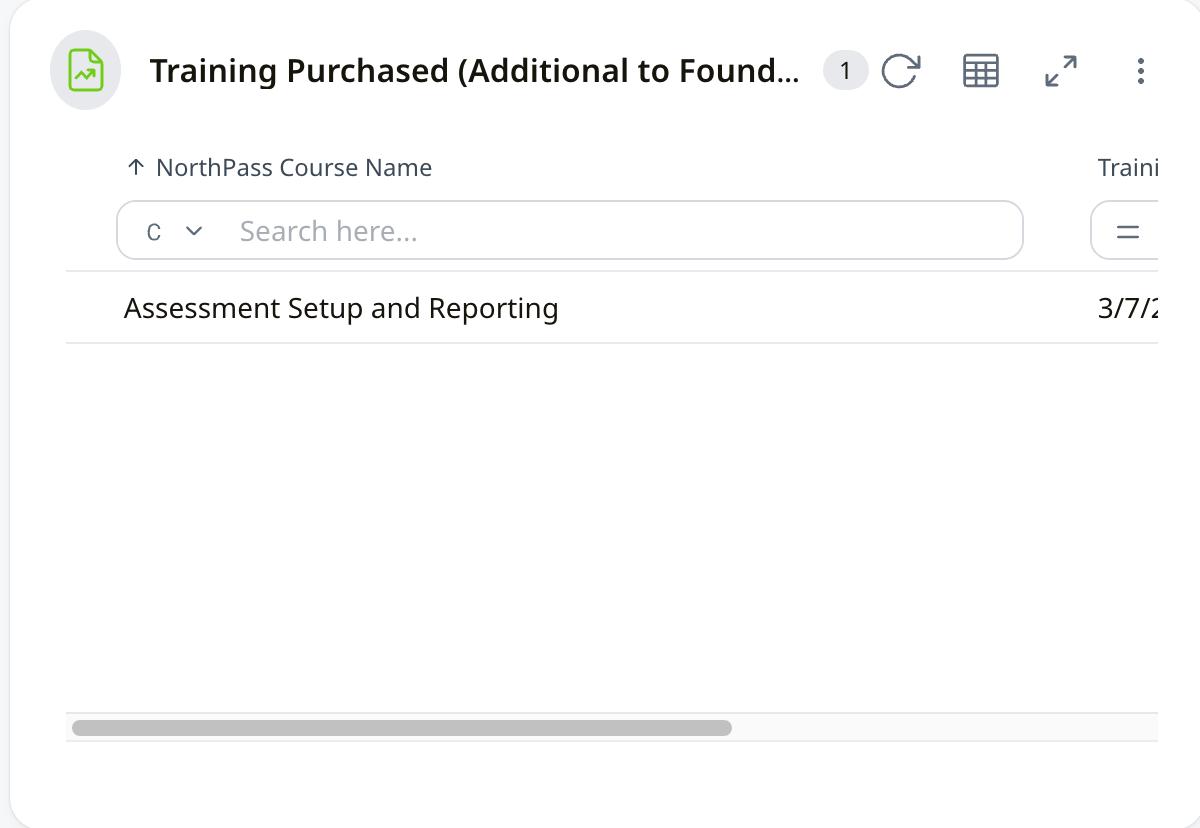Click the chevron beside the filter operator
Image resolution: width=1200 pixels, height=828 pixels.
pyautogui.click(x=194, y=231)
